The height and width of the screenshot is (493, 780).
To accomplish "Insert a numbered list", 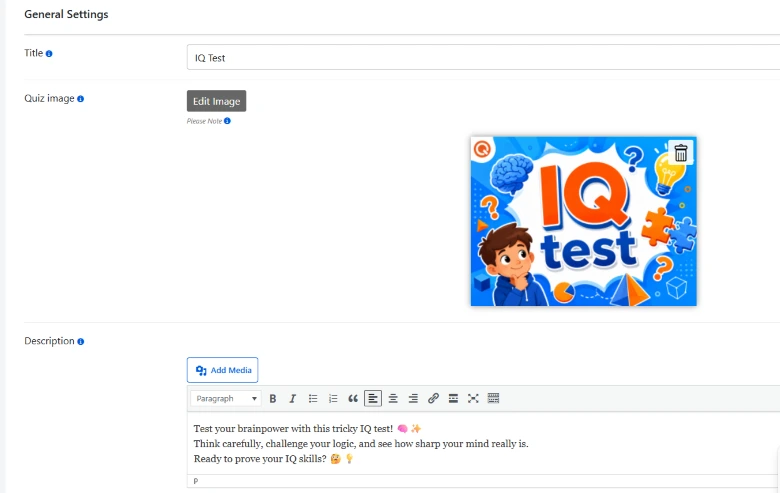I will click(333, 398).
